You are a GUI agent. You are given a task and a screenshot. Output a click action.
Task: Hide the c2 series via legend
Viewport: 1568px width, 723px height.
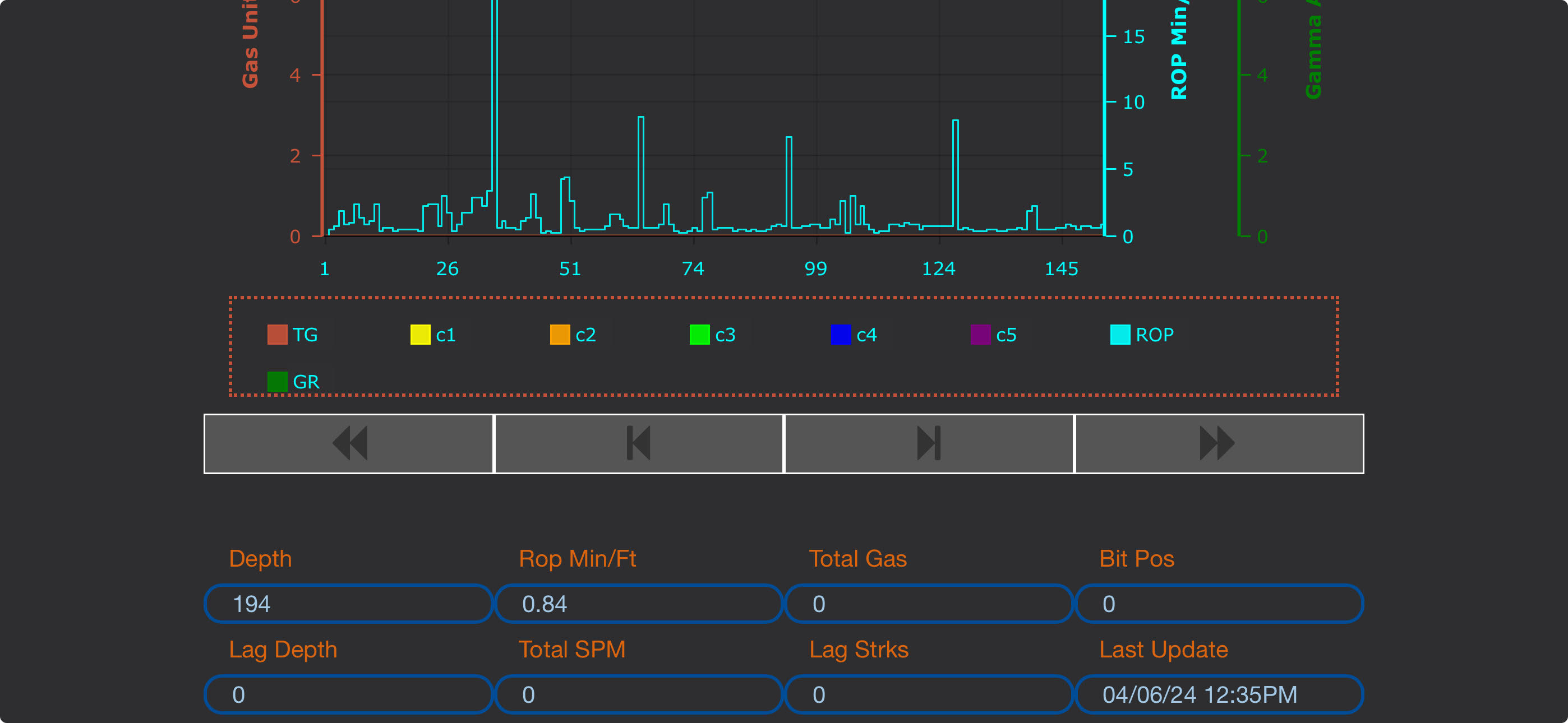click(573, 335)
